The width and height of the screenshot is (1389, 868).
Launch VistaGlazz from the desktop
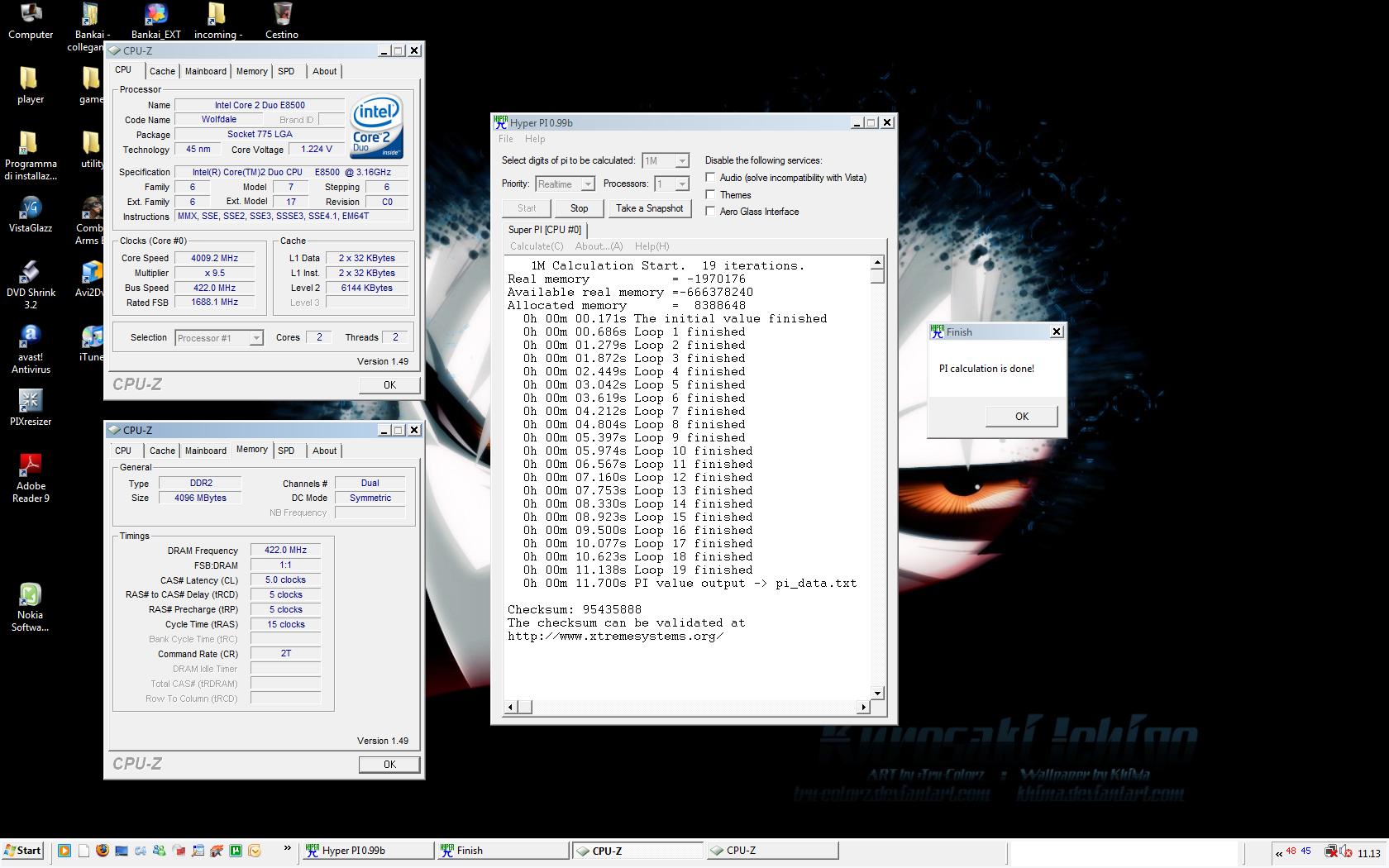pos(31,214)
